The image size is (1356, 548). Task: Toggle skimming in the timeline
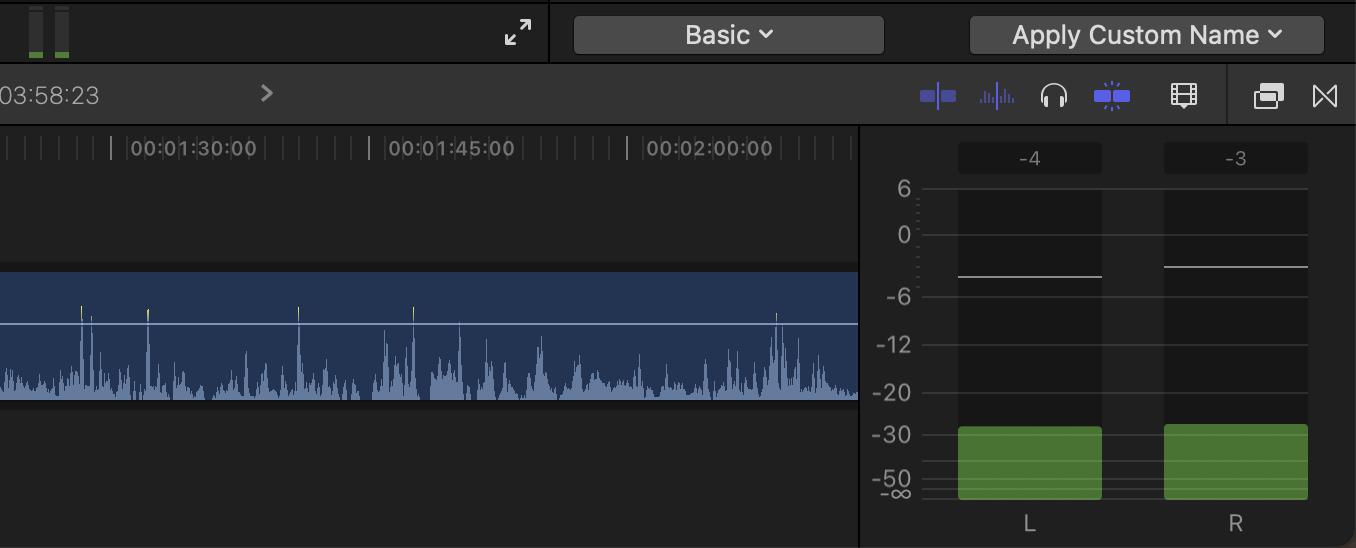coord(938,96)
